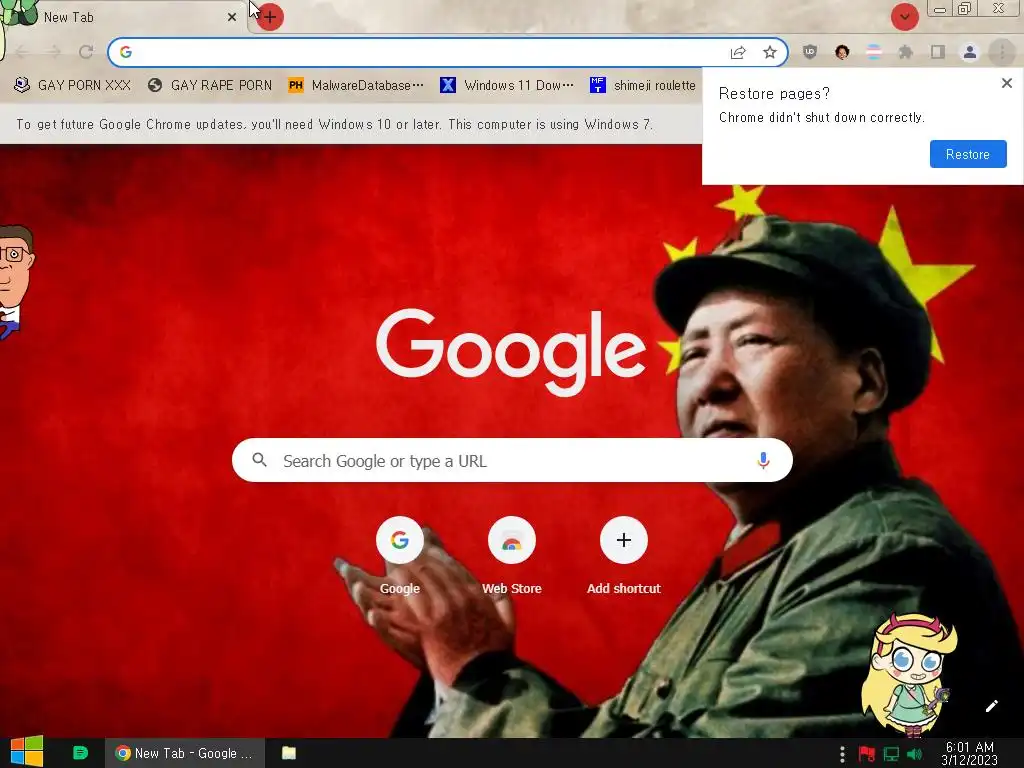
Task: Dismiss the Restore pages popup
Action: click(1006, 83)
